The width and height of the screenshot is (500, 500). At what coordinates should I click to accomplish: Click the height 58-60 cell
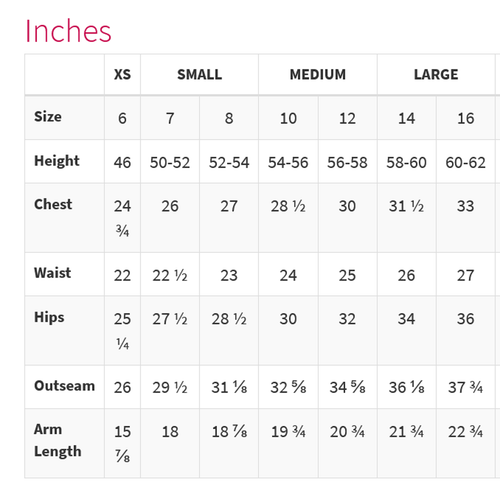click(406, 163)
